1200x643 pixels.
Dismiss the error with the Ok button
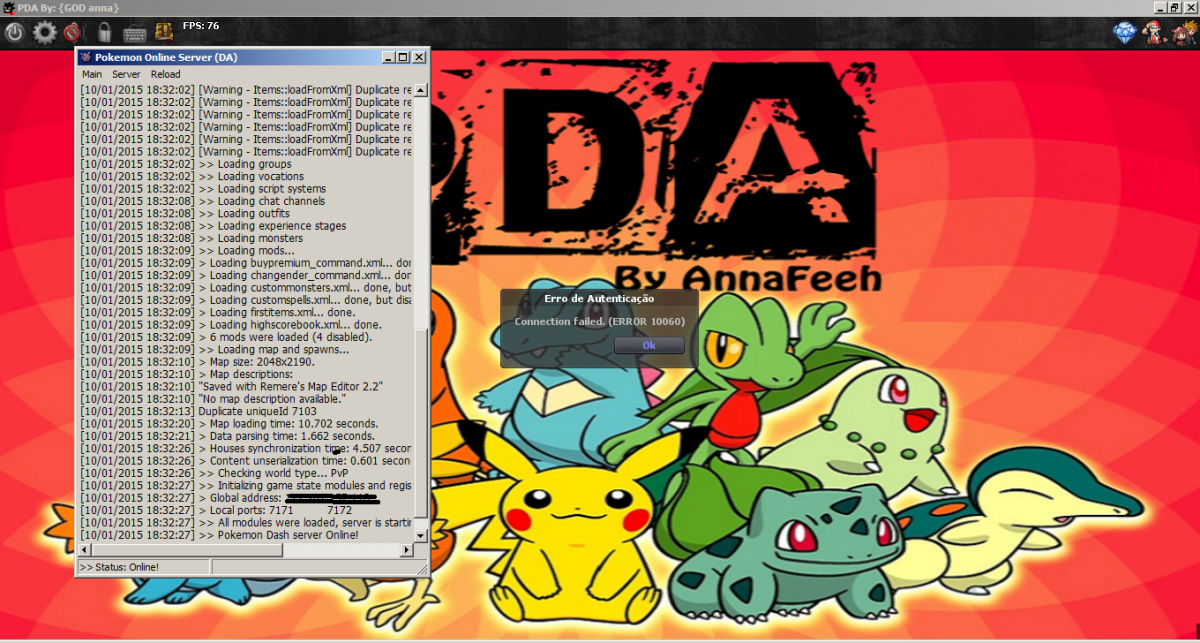(649, 345)
